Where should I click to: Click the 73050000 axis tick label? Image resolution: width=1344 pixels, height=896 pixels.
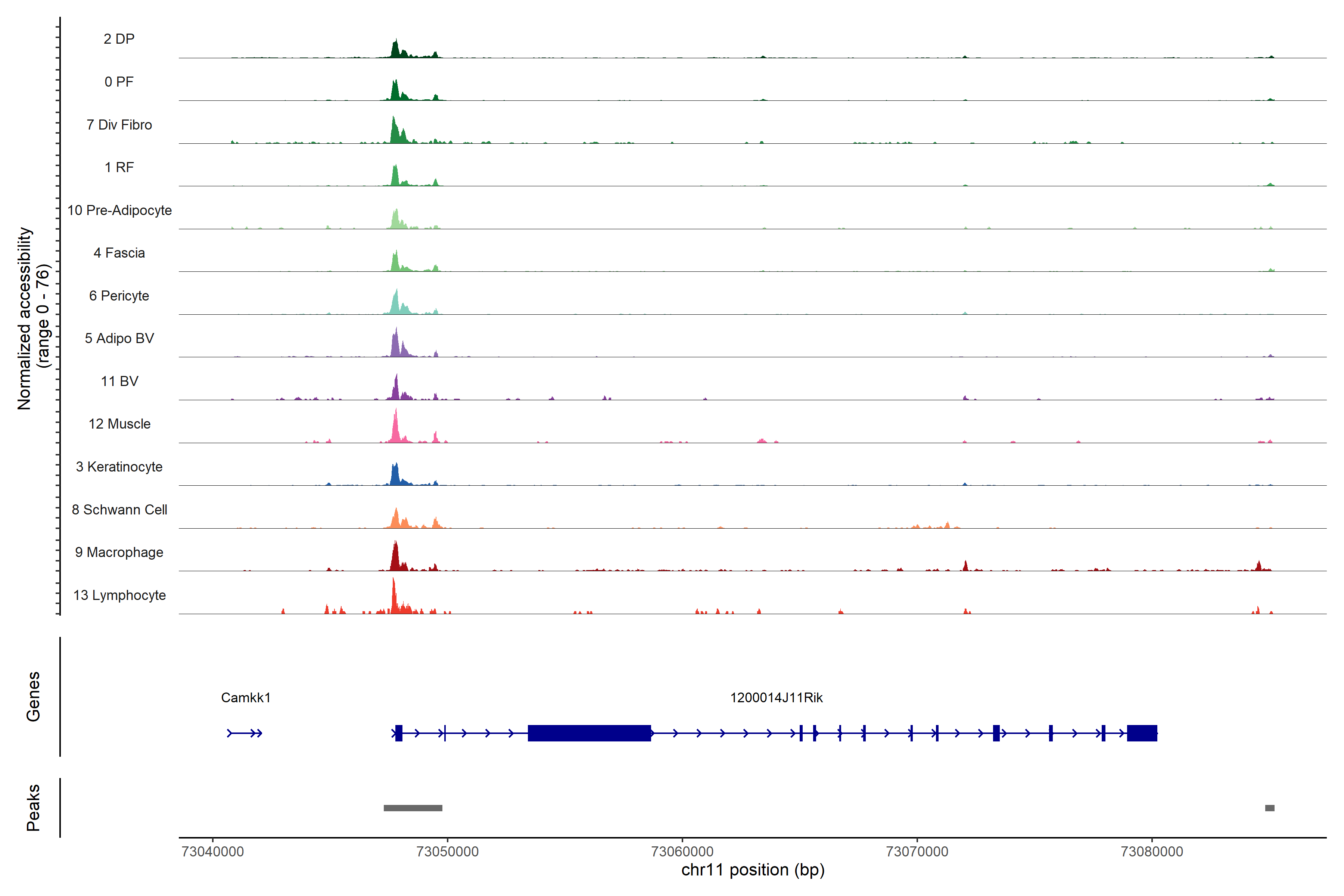(447, 852)
